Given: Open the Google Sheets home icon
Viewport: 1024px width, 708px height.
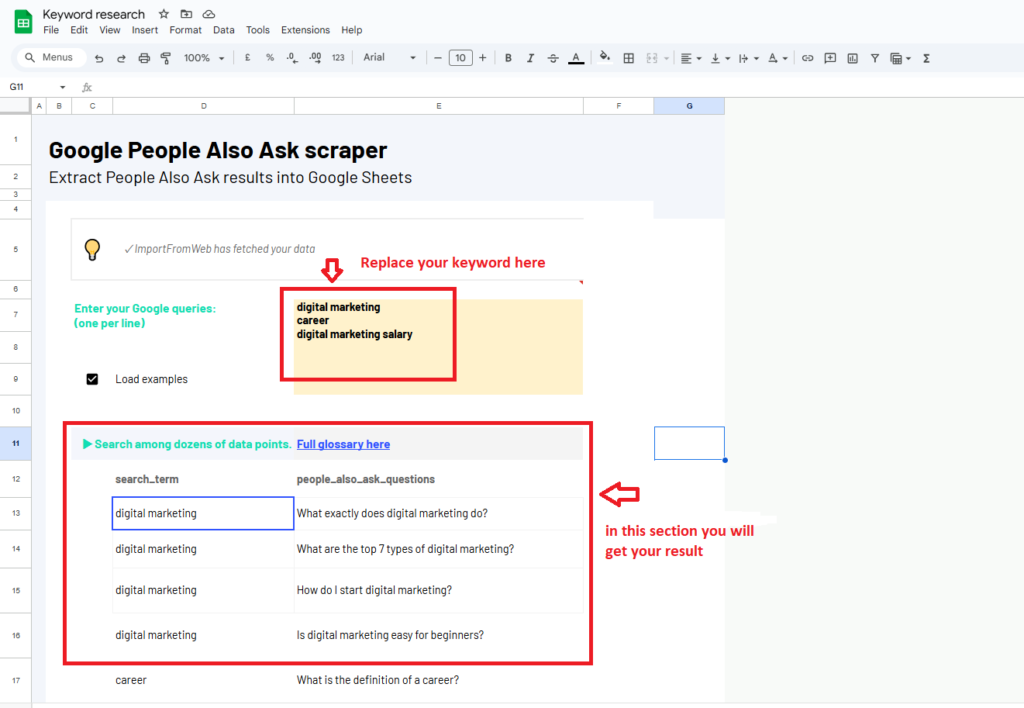Looking at the screenshot, I should (24, 22).
